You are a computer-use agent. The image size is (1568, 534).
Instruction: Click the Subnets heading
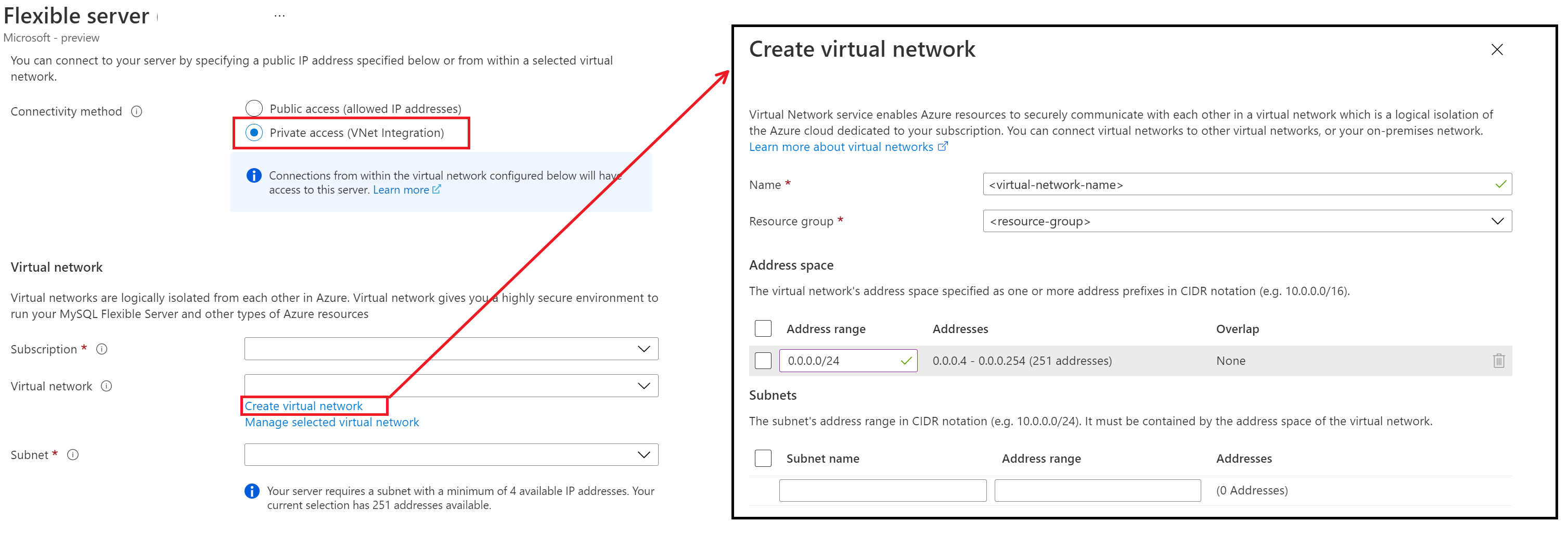pos(773,396)
